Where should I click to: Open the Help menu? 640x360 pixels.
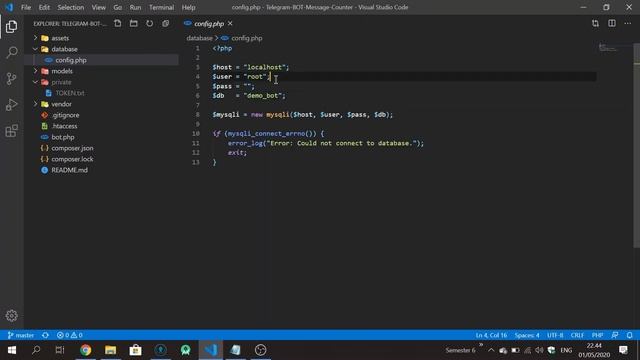[x=188, y=7]
